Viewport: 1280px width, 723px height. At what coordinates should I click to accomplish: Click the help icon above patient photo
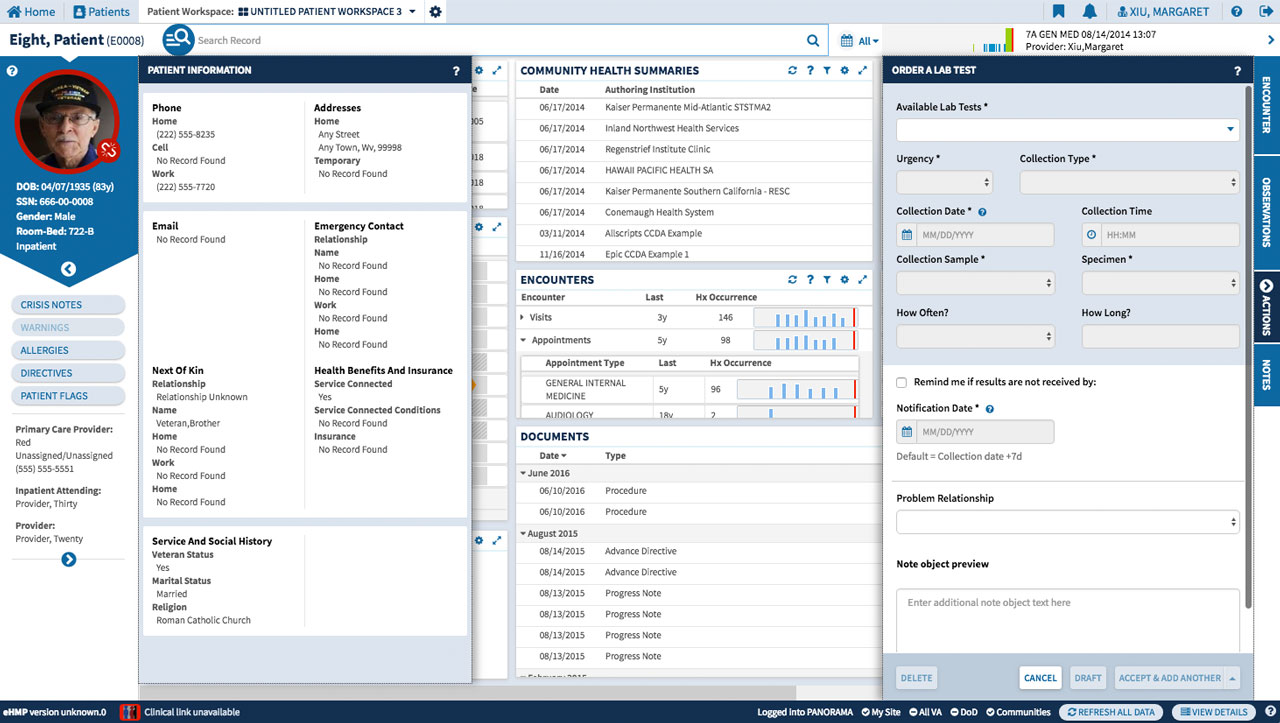pyautogui.click(x=12, y=71)
